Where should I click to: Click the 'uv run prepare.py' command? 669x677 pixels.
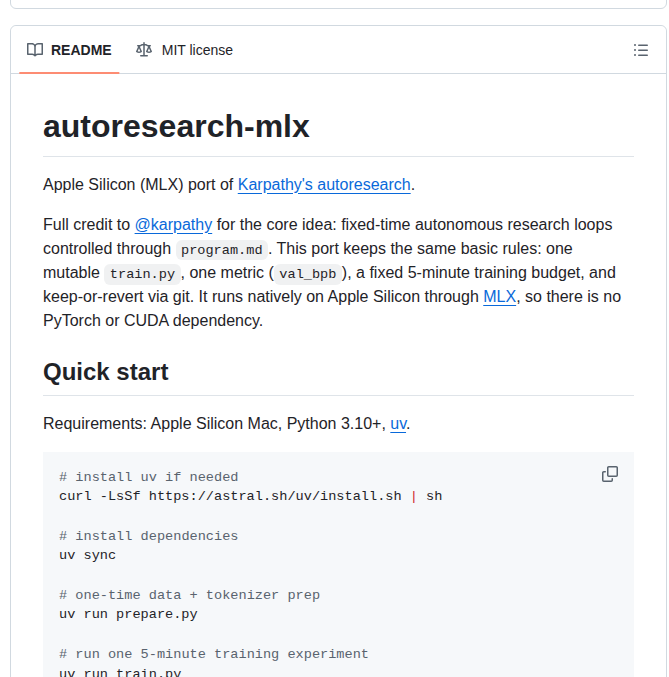[128, 614]
